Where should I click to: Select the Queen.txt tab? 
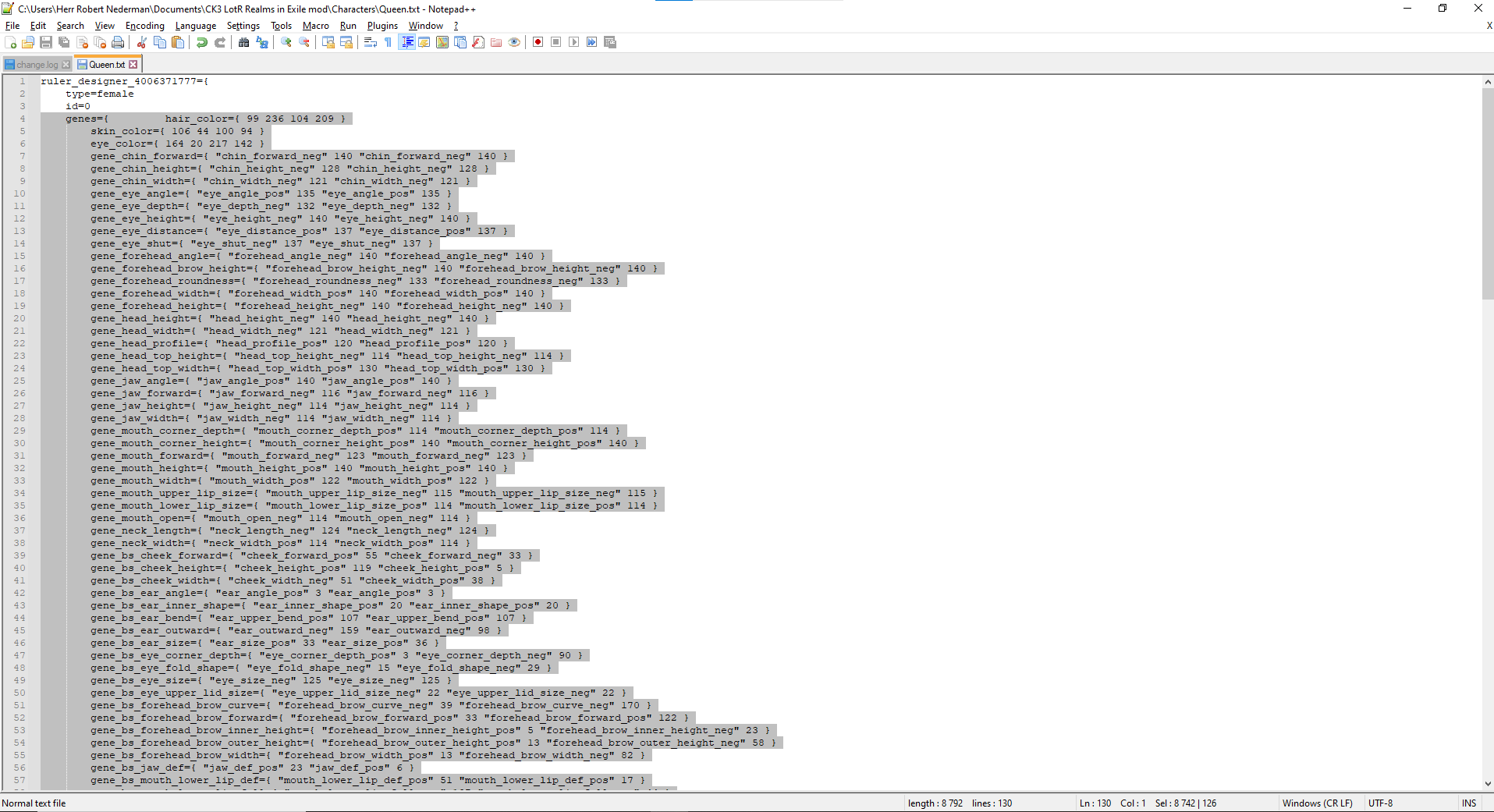[107, 65]
